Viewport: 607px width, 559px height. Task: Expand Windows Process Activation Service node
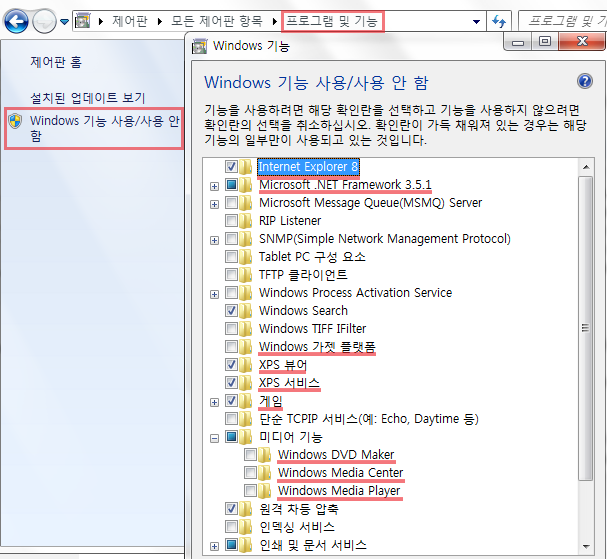point(214,295)
